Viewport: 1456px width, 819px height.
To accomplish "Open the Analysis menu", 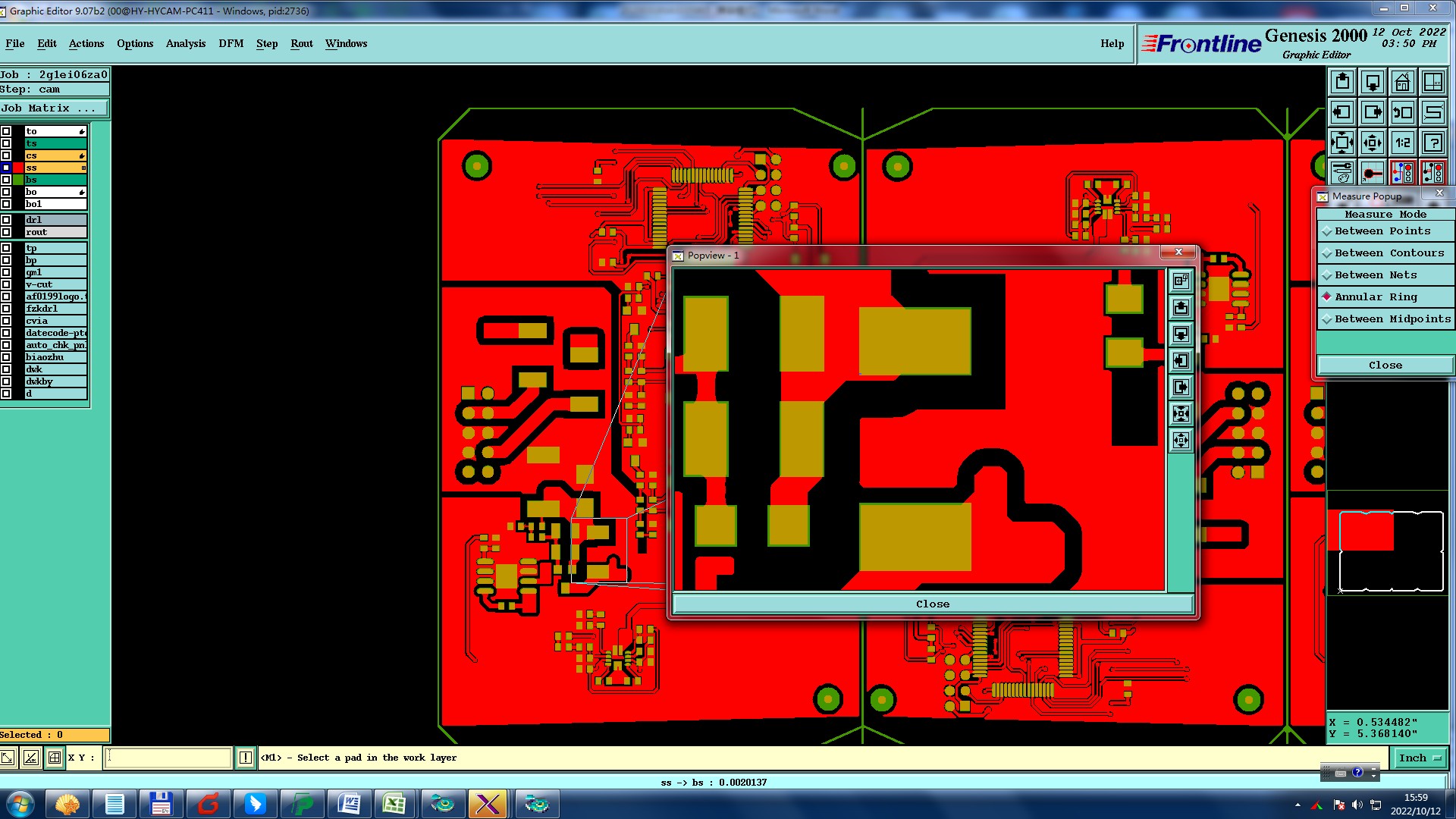I will pos(186,43).
